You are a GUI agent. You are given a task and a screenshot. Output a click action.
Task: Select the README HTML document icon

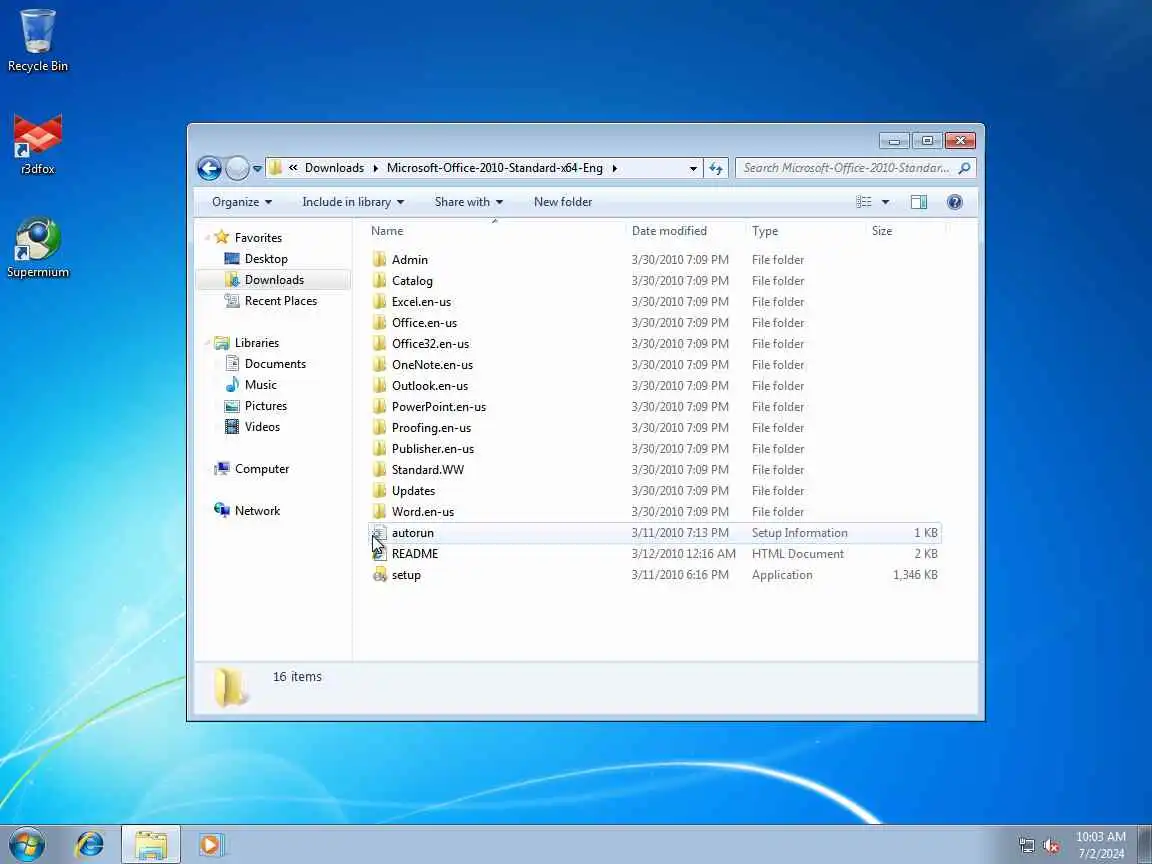pyautogui.click(x=379, y=554)
